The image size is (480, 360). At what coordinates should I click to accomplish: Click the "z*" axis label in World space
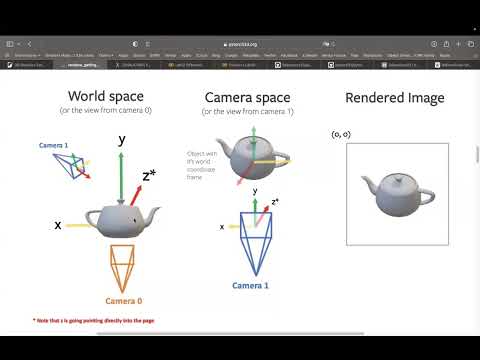click(x=149, y=175)
